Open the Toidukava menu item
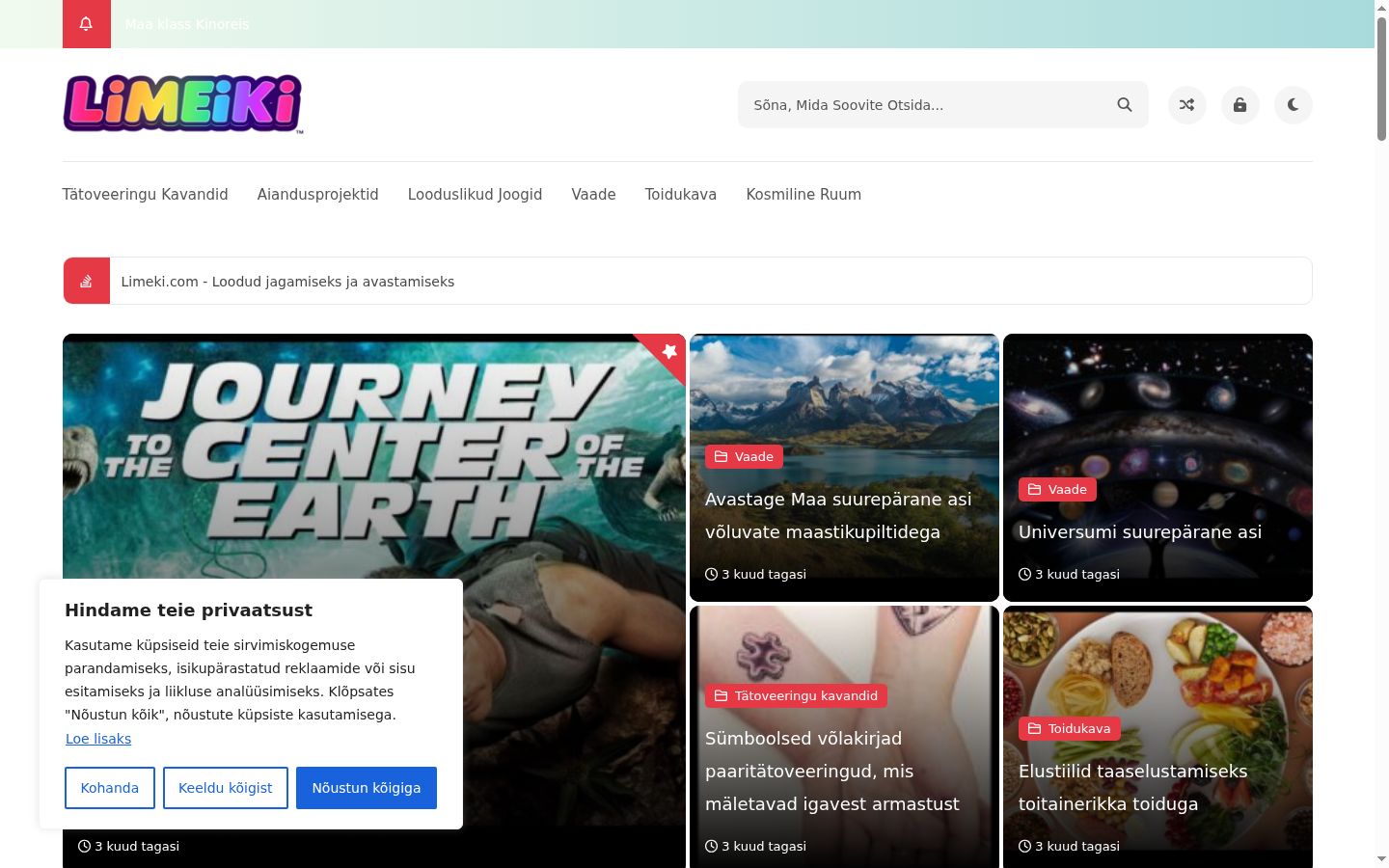Screen dimensions: 1389x868 point(681,195)
